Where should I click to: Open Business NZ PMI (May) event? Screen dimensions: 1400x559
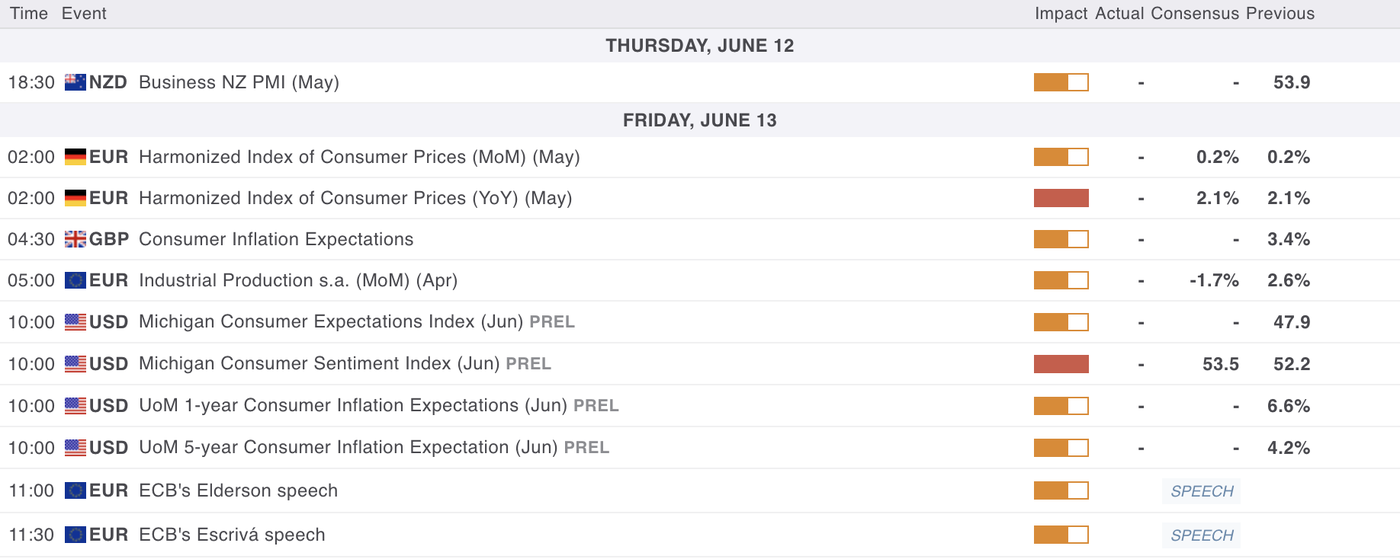(239, 82)
